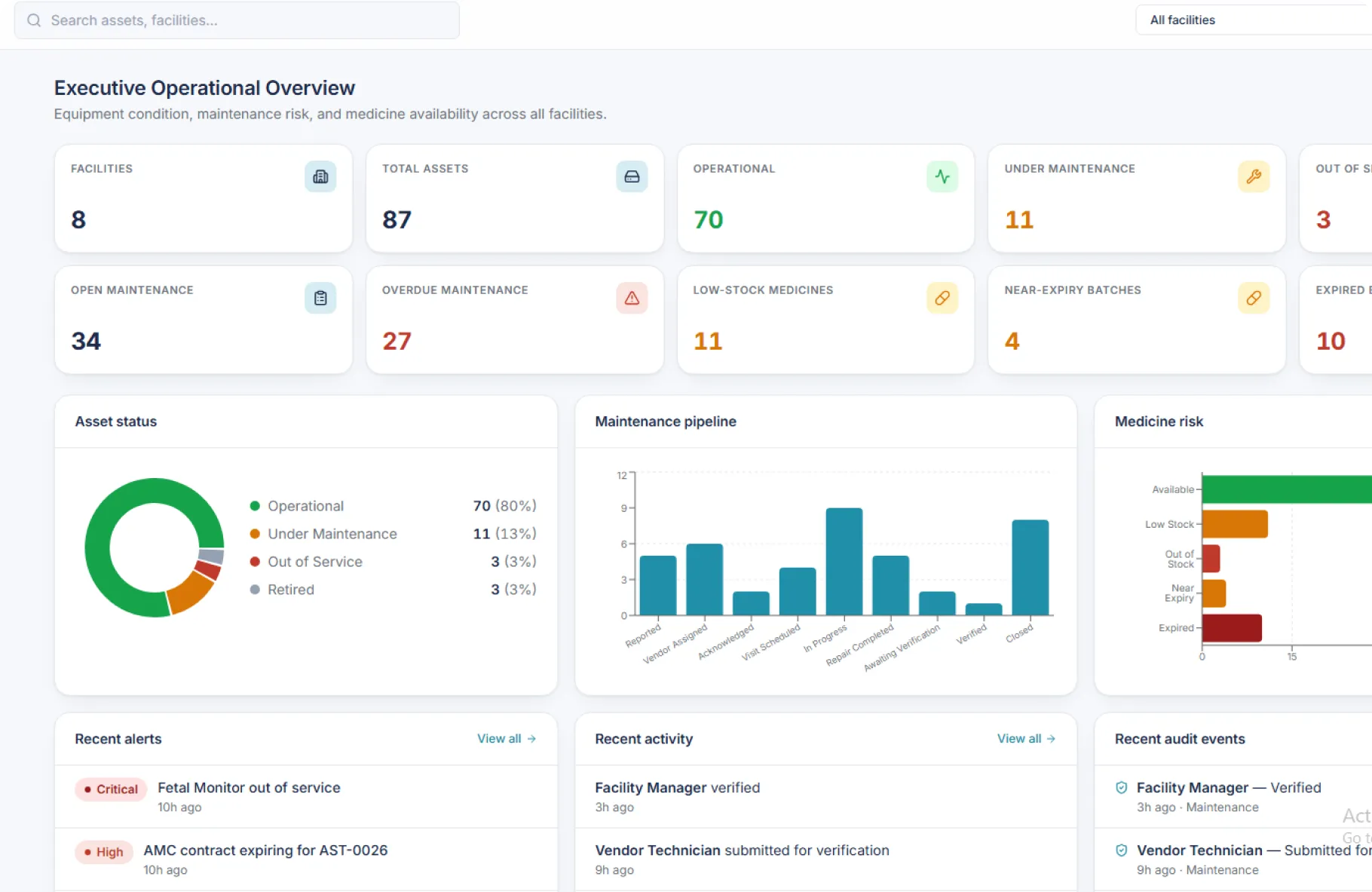Click the Overdue Maintenance warning icon

tap(632, 298)
